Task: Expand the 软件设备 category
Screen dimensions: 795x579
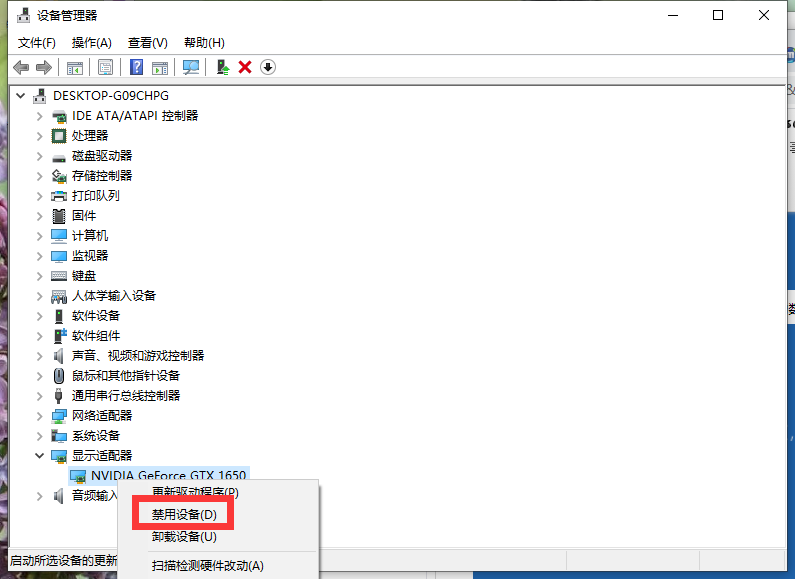Action: click(x=40, y=316)
